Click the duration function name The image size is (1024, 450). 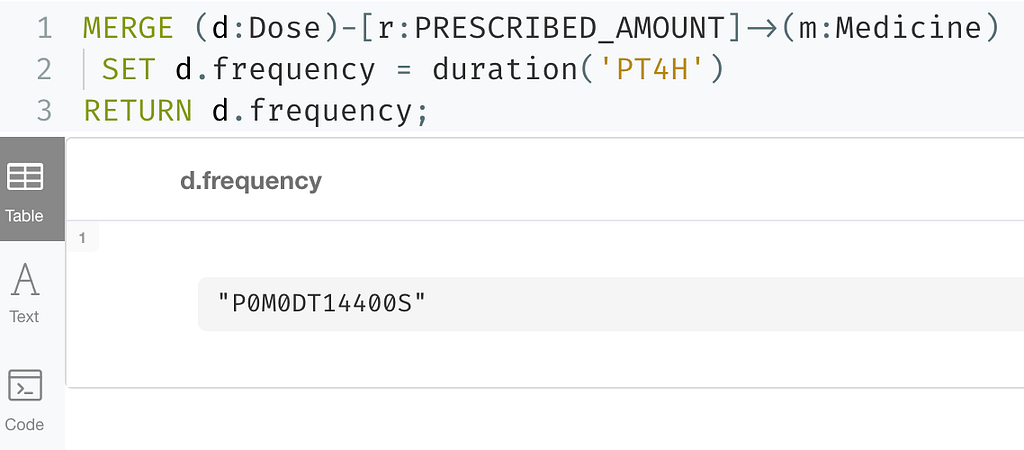click(505, 69)
